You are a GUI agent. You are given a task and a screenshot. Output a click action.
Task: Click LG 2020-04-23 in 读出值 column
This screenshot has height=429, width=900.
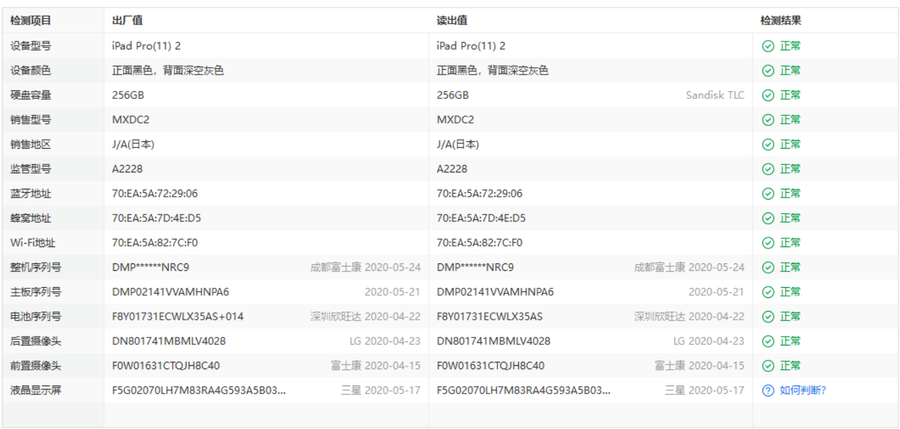[x=709, y=341]
